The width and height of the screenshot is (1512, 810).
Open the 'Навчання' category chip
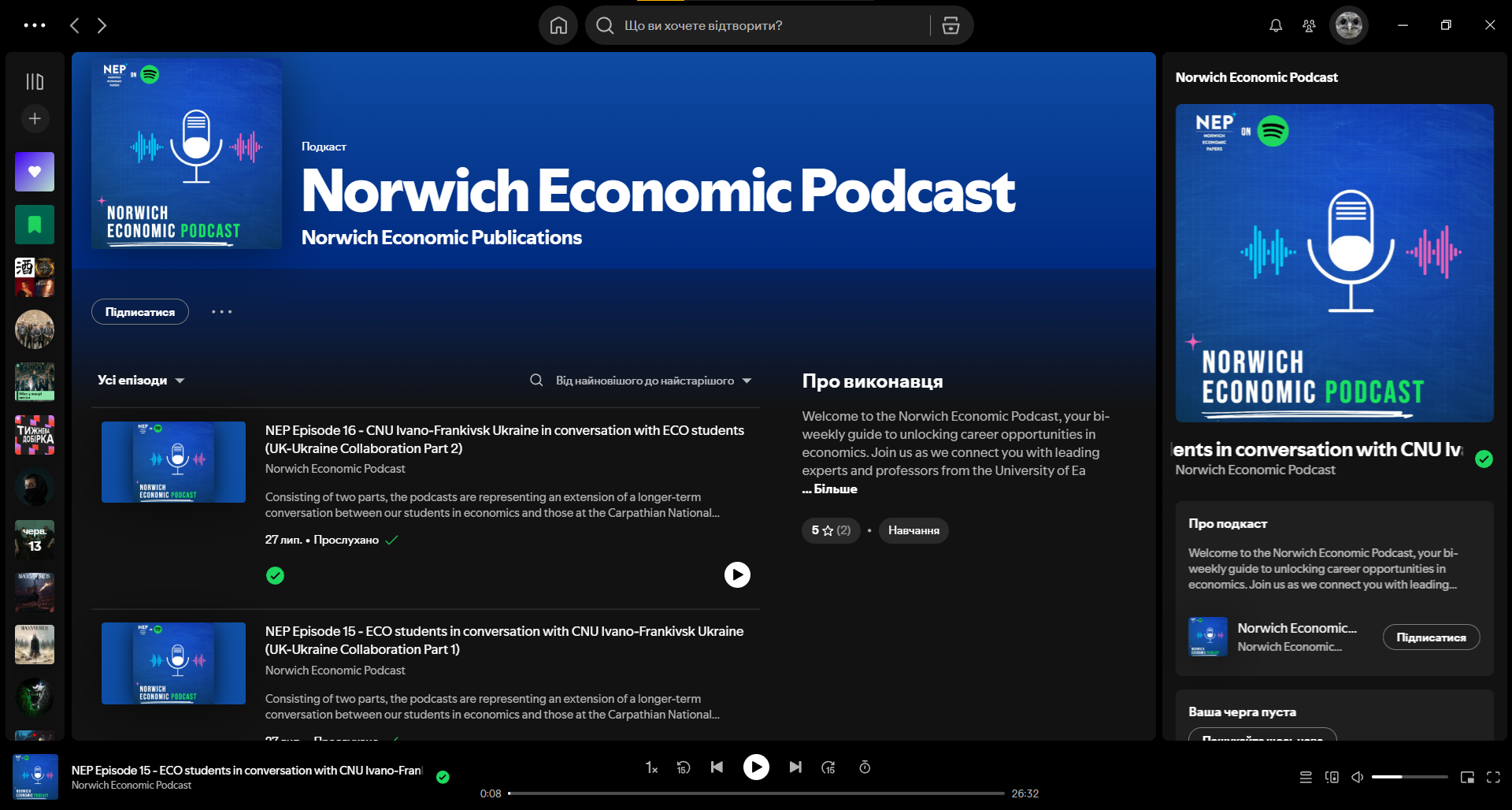point(913,530)
